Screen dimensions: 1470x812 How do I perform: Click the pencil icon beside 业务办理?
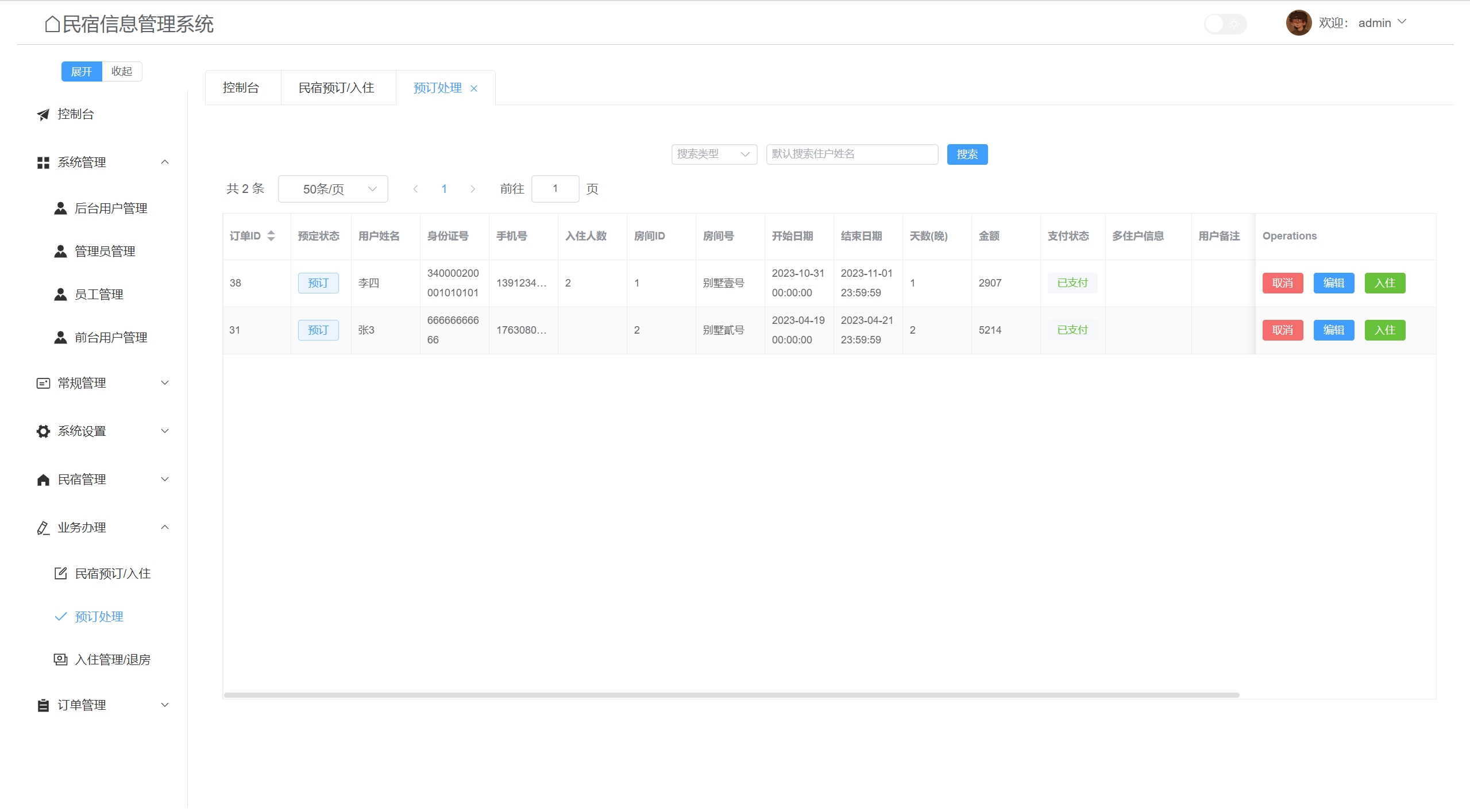(43, 528)
